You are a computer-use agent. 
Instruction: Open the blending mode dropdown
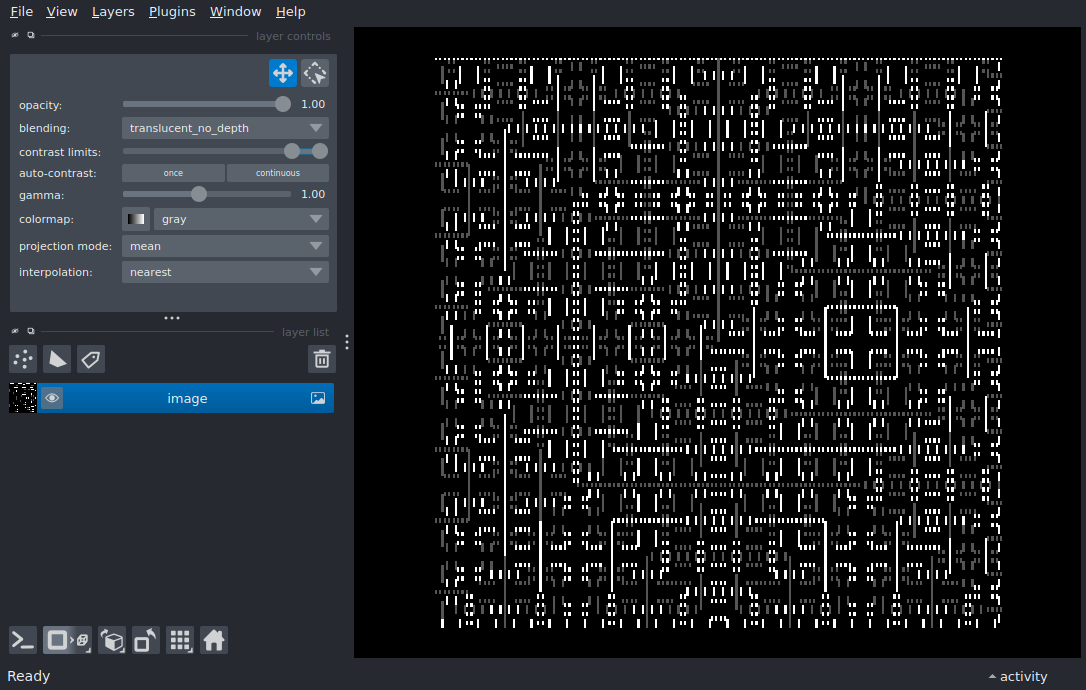(225, 128)
